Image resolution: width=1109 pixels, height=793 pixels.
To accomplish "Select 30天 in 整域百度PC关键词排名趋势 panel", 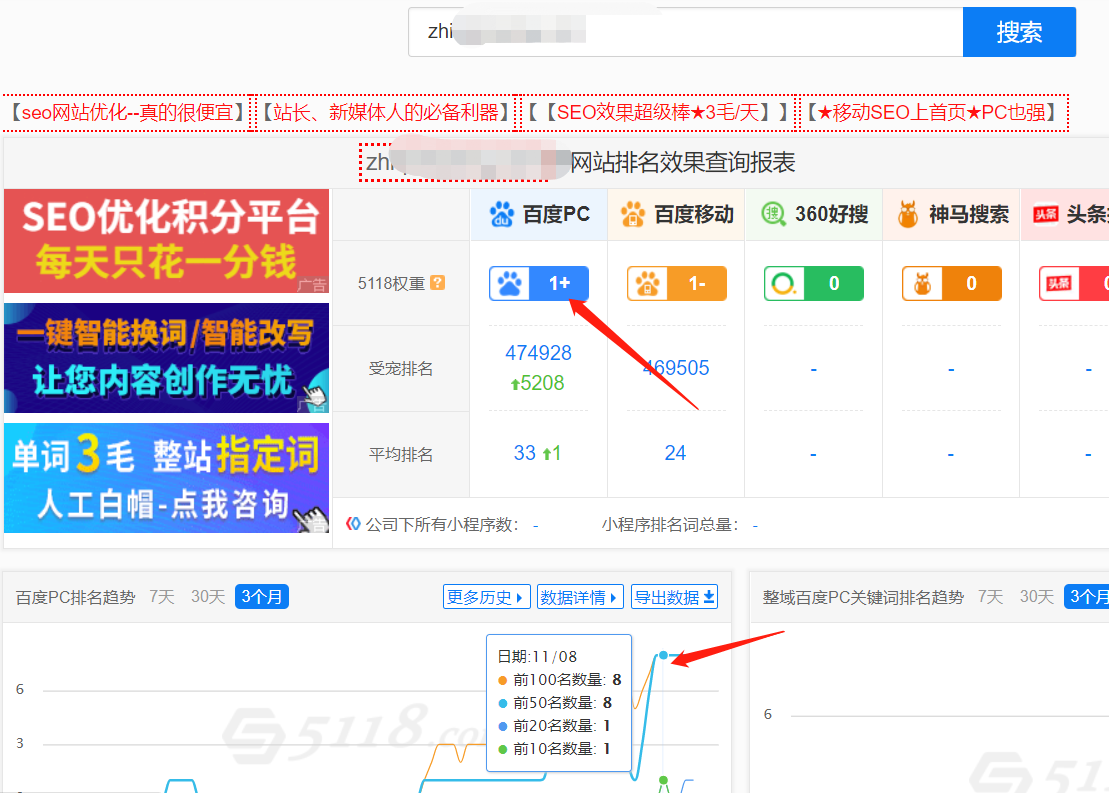I will pos(1037,597).
